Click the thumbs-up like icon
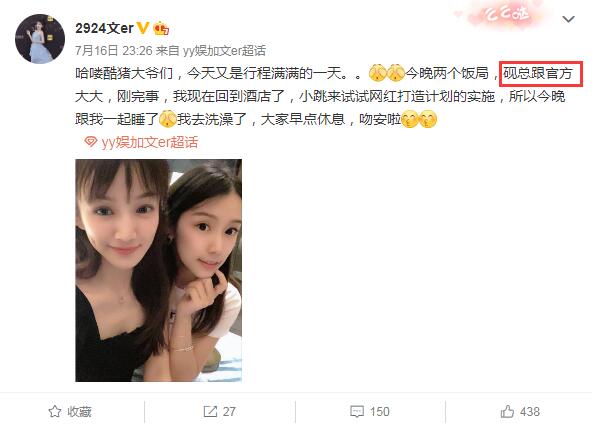 point(507,411)
